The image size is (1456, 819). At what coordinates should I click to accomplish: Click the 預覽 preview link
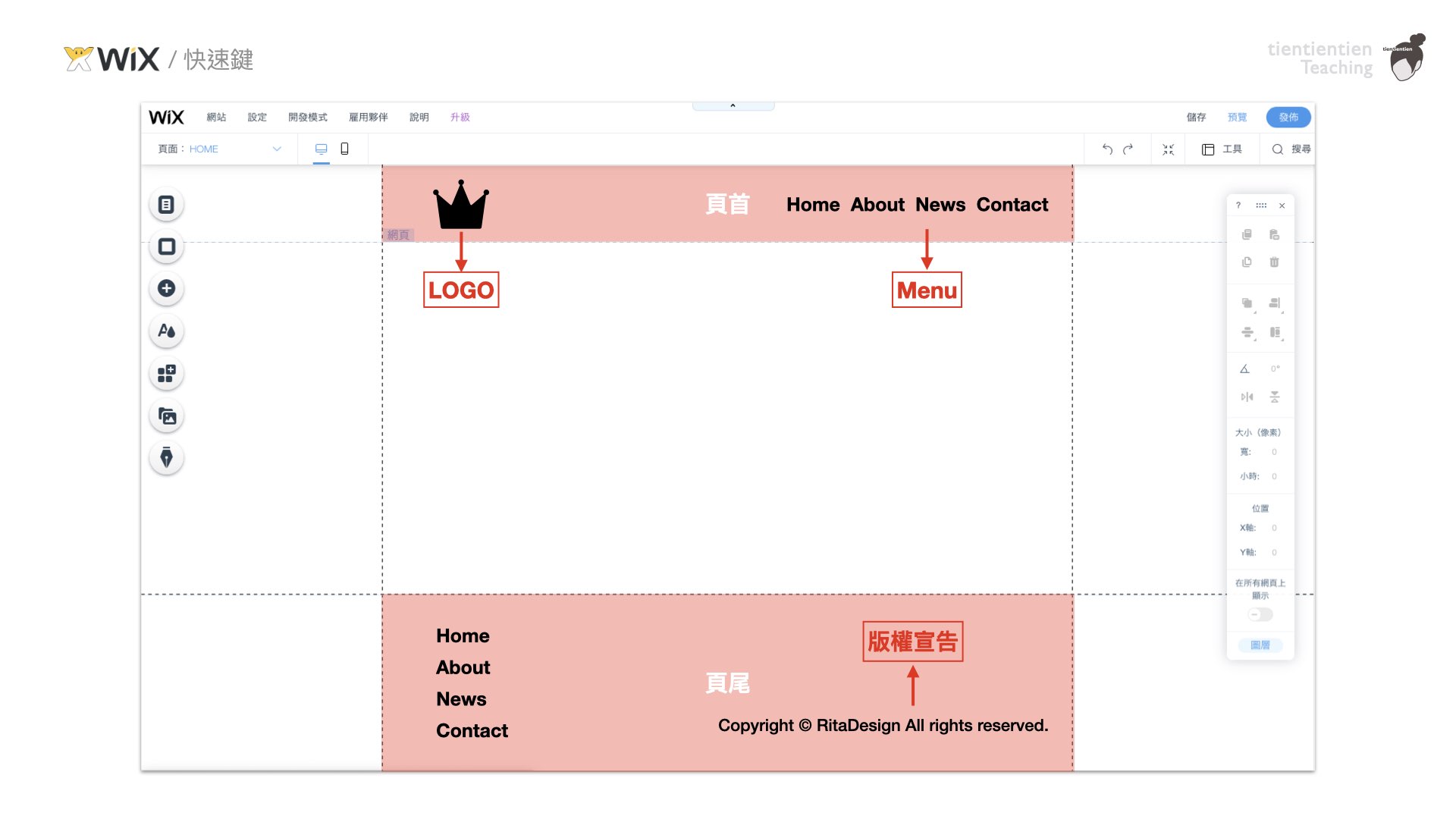(x=1237, y=118)
